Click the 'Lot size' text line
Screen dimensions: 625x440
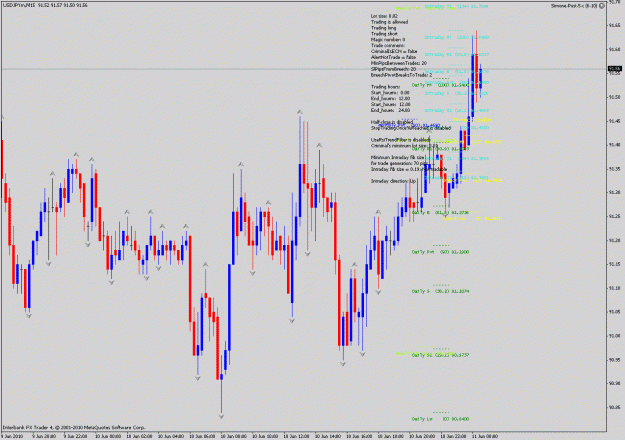384,16
